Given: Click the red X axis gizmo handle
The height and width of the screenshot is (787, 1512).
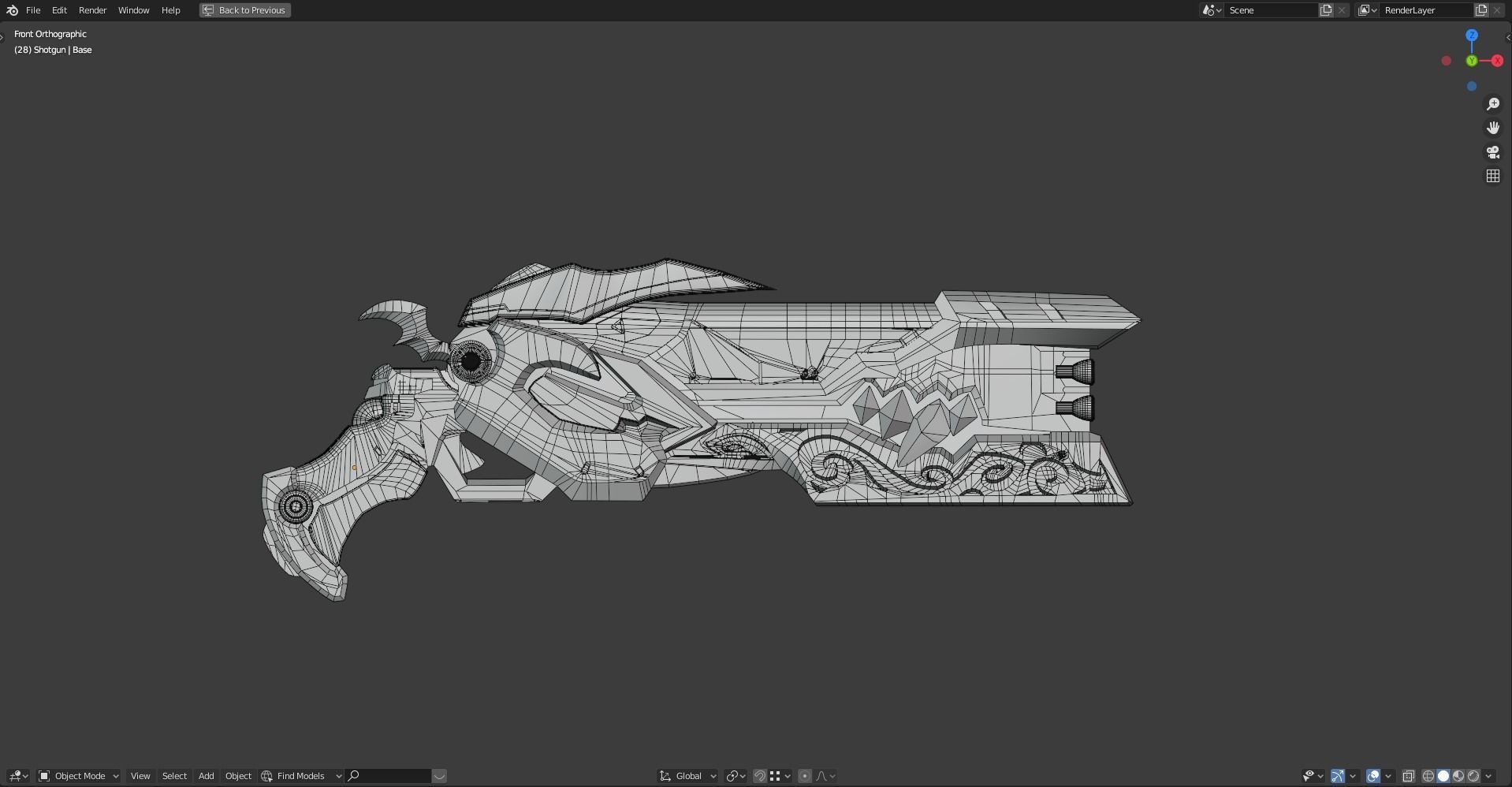Looking at the screenshot, I should [1499, 61].
